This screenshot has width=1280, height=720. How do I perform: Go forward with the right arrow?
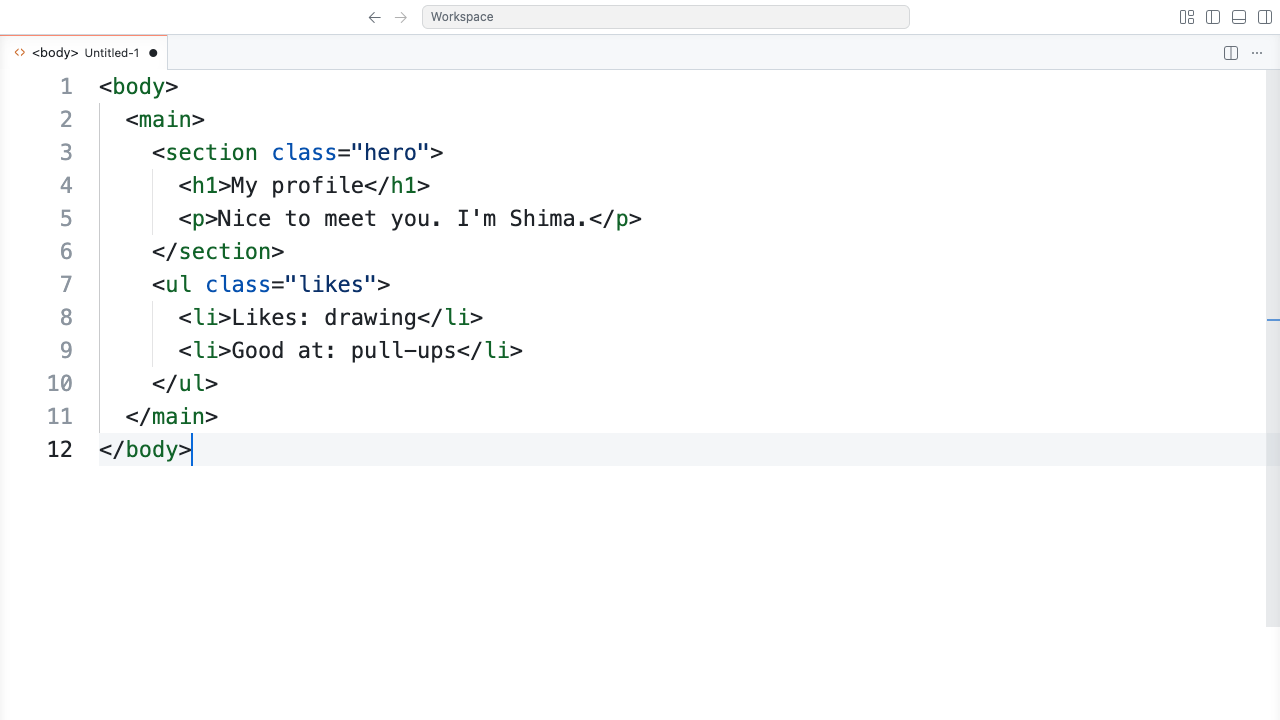click(401, 17)
